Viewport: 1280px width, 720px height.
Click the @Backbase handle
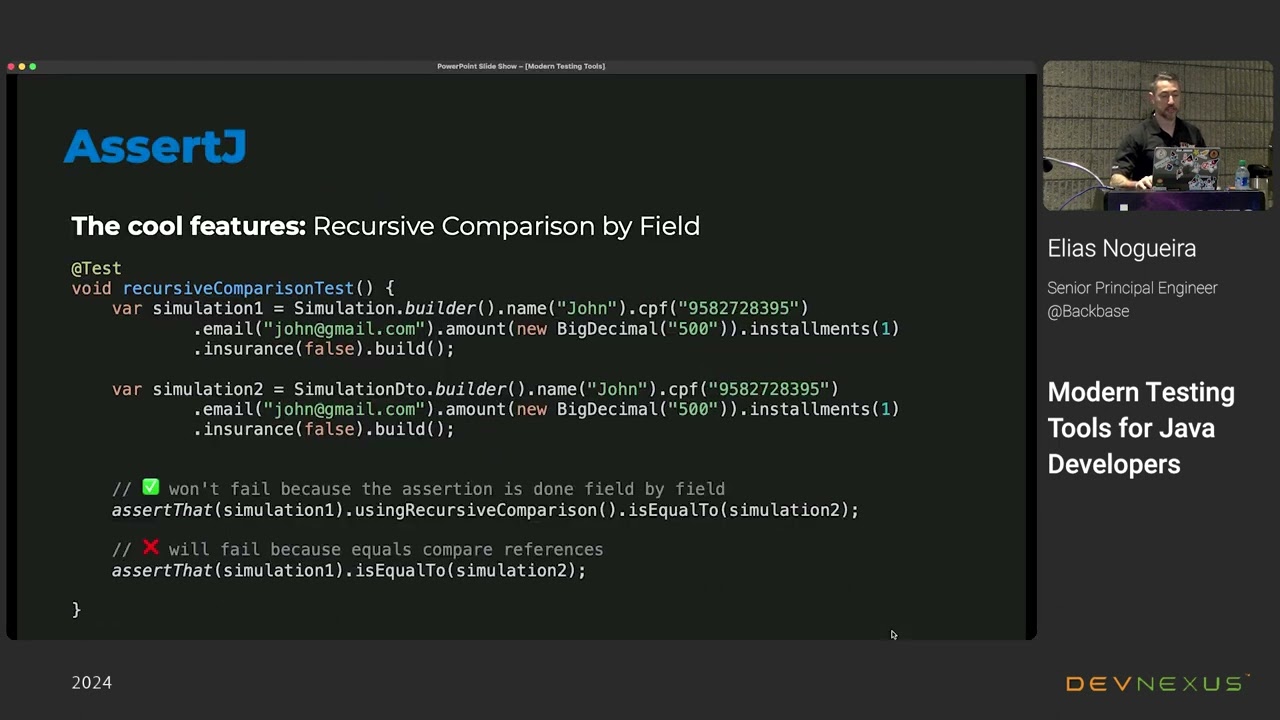tap(1088, 311)
